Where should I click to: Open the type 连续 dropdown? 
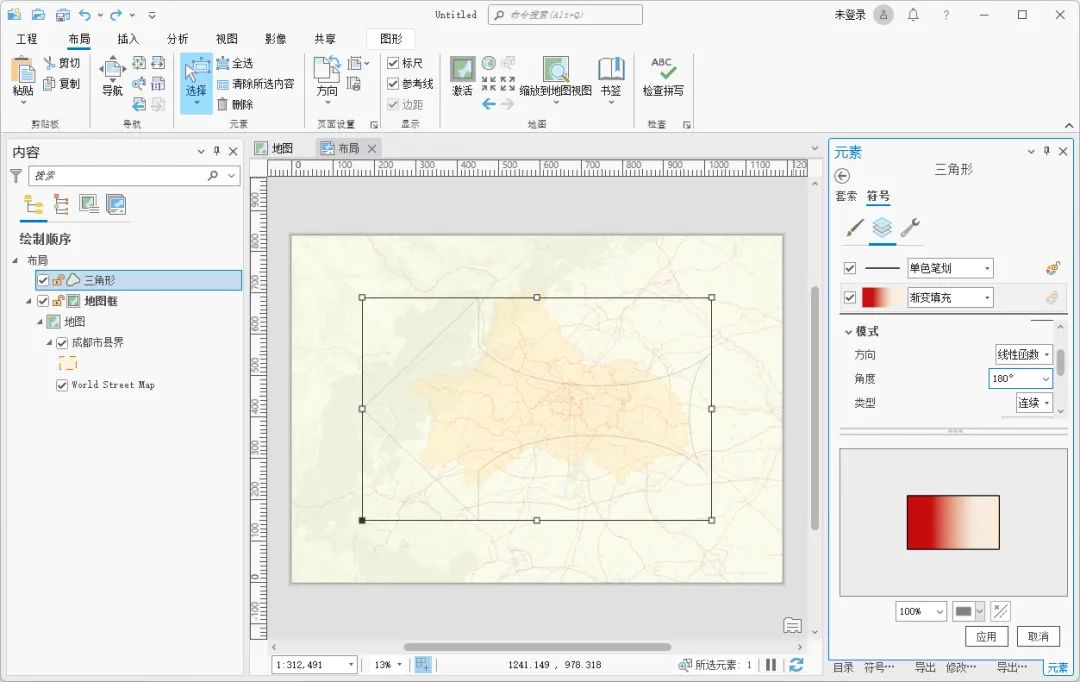tap(1035, 403)
